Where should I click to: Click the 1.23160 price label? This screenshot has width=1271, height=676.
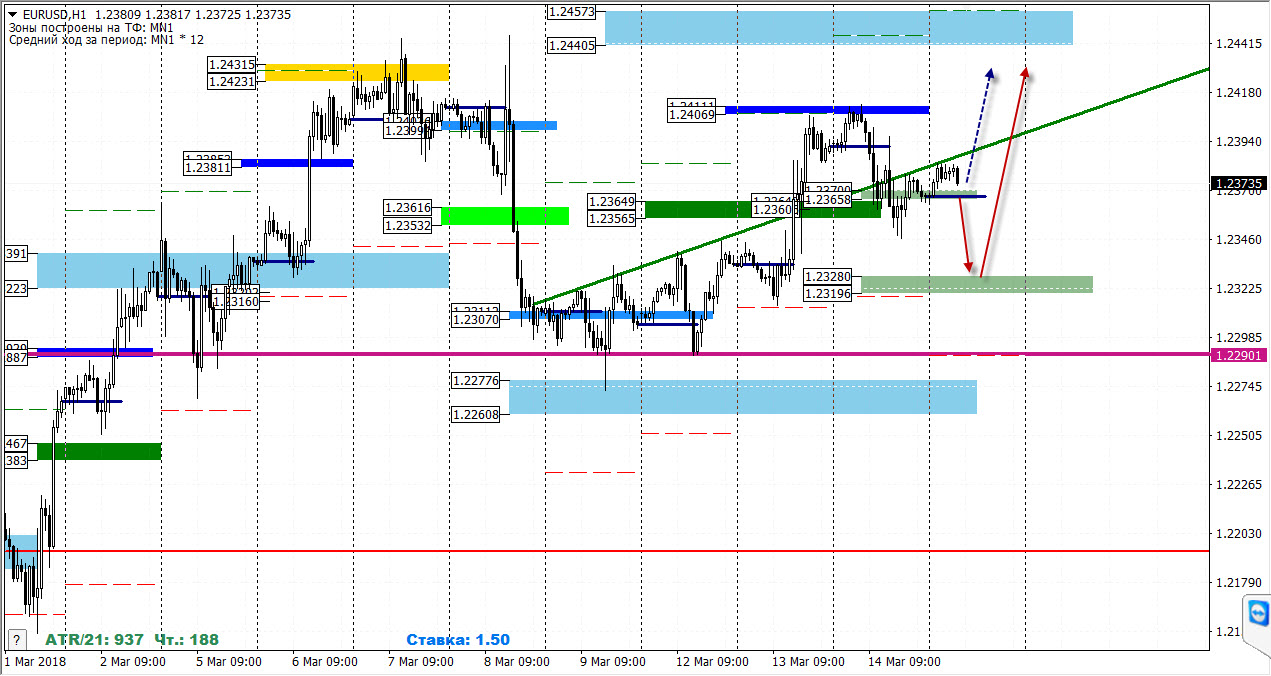click(x=235, y=300)
